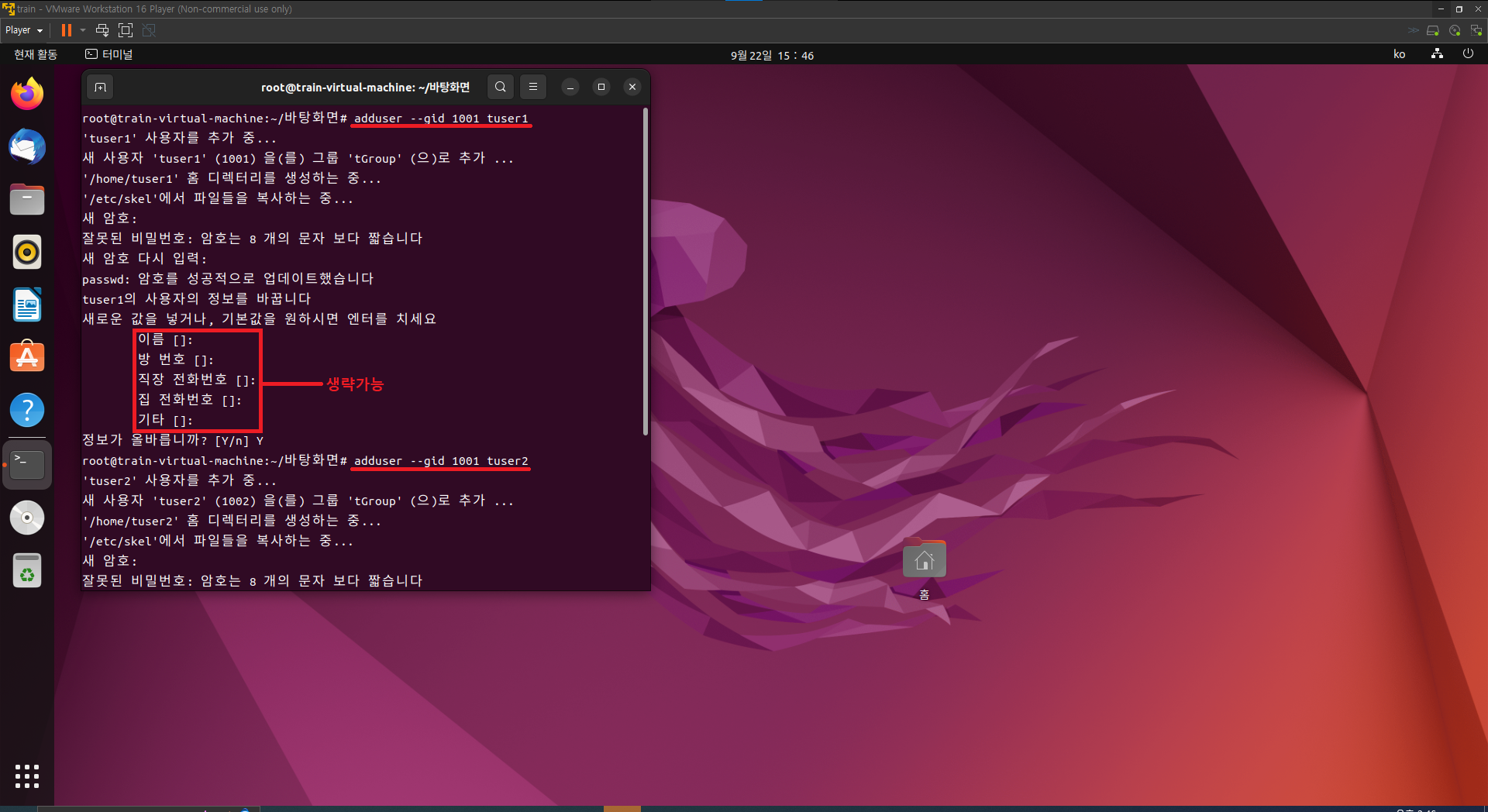Image resolution: width=1488 pixels, height=812 pixels.
Task: Pause the virtual machine in VMware
Action: 66,30
